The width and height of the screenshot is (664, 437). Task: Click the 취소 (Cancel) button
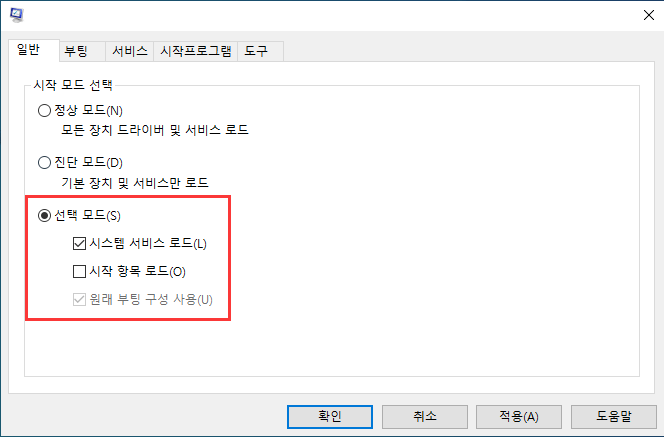pos(425,417)
